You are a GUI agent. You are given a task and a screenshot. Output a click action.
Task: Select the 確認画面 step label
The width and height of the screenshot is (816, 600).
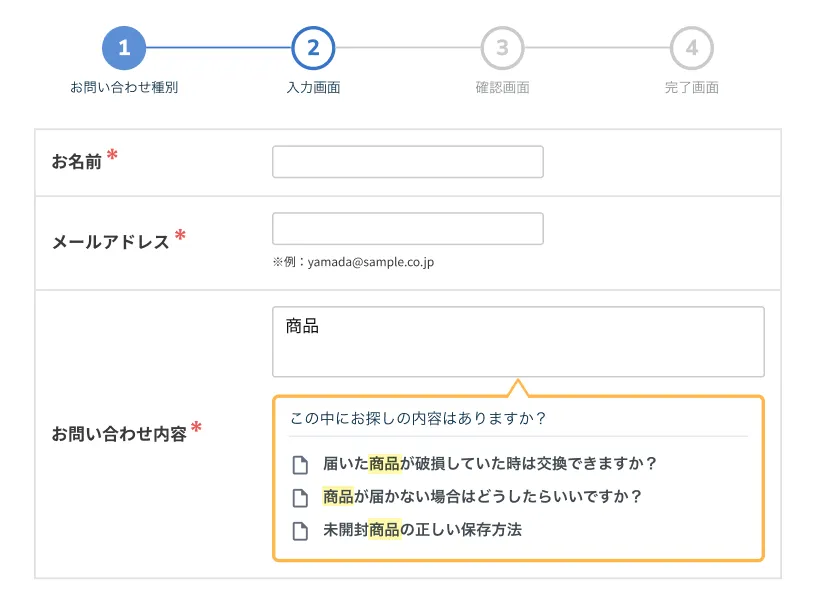click(502, 88)
